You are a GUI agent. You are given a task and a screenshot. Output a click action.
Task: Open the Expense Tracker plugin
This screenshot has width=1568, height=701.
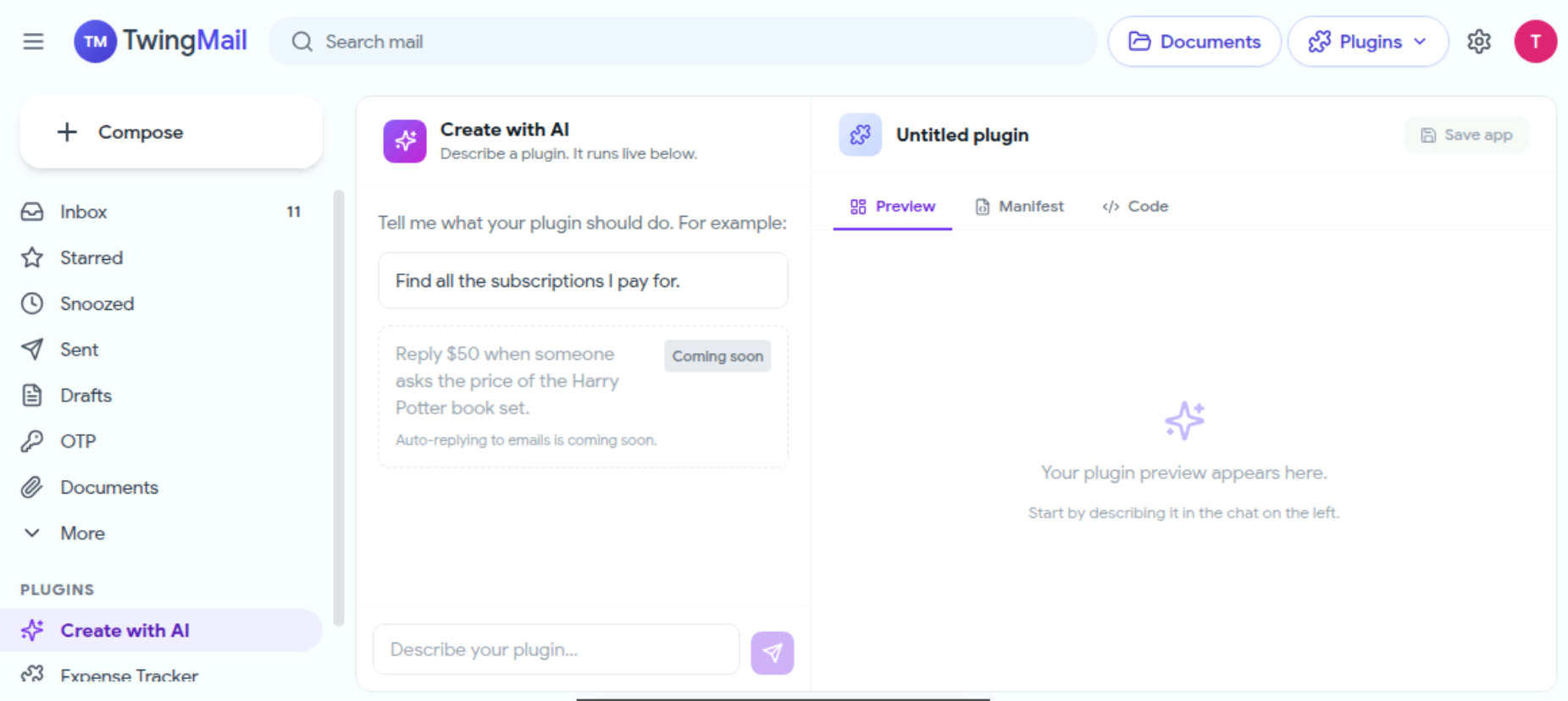[161, 676]
